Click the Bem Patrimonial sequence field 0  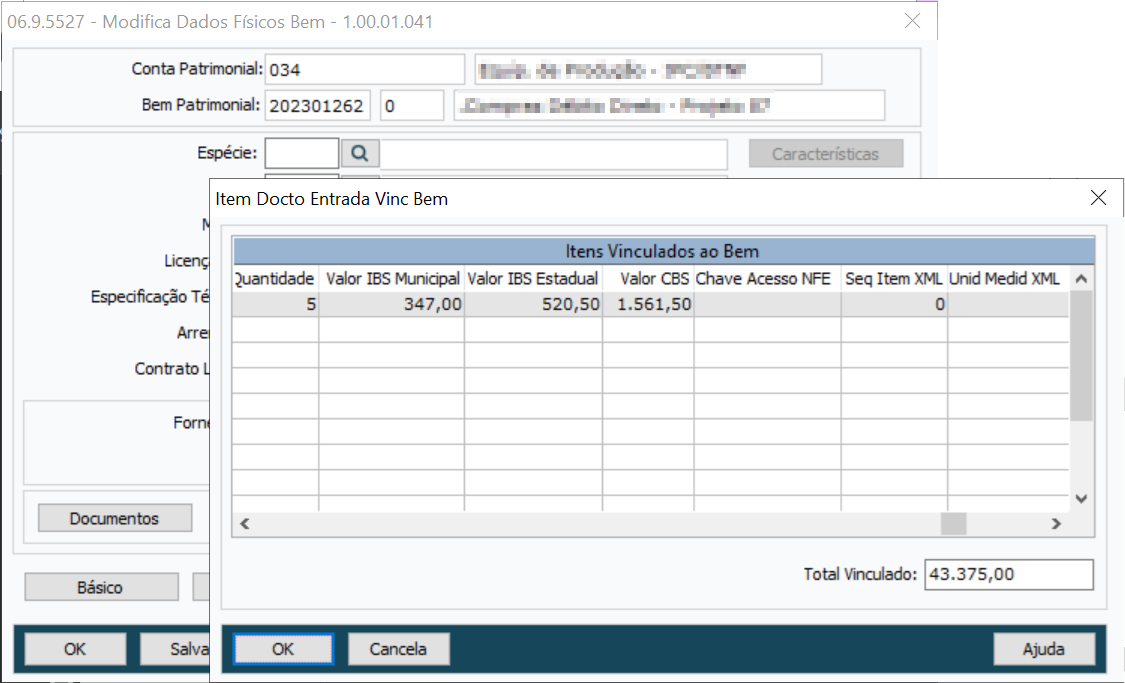pyautogui.click(x=412, y=105)
